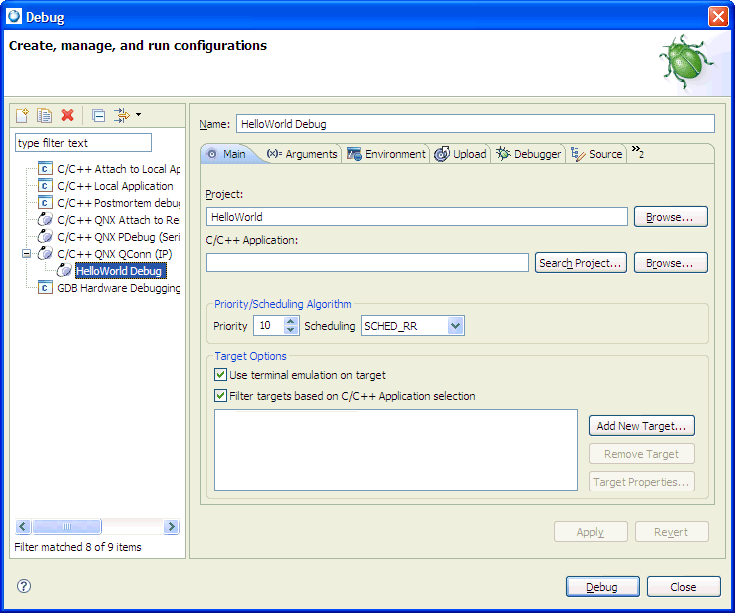Viewport: 735px width, 613px height.
Task: Click the Duplicate configuration icon
Action: click(45, 116)
